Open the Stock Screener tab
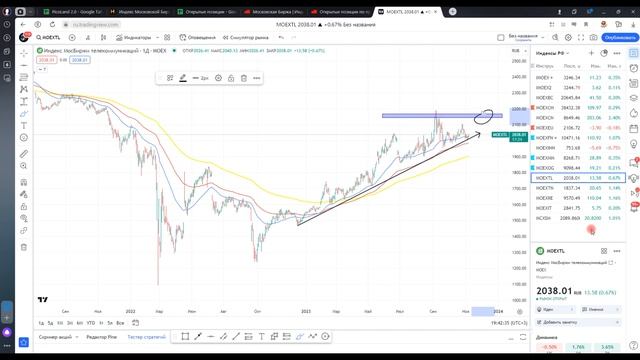The image size is (640, 360). click(x=55, y=337)
